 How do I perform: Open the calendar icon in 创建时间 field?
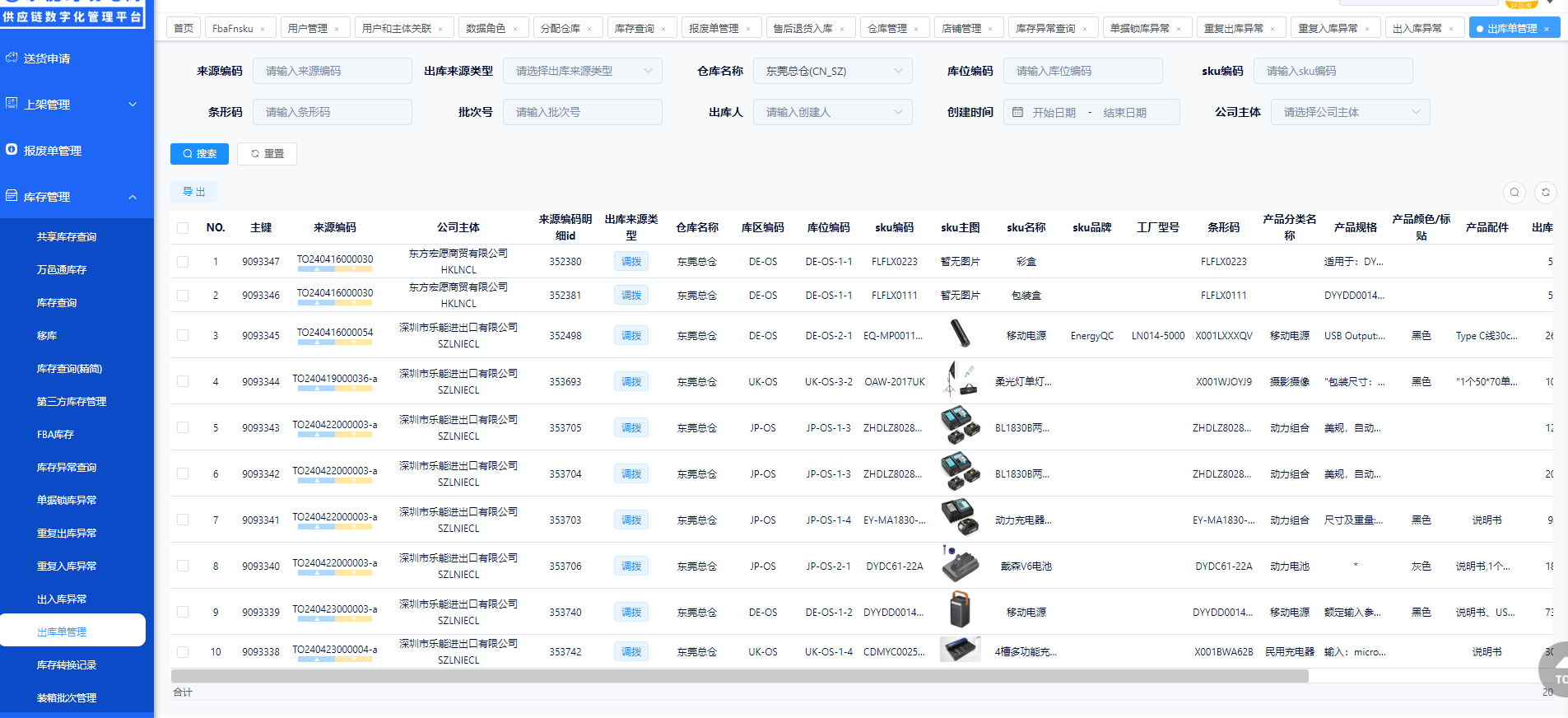click(1017, 112)
